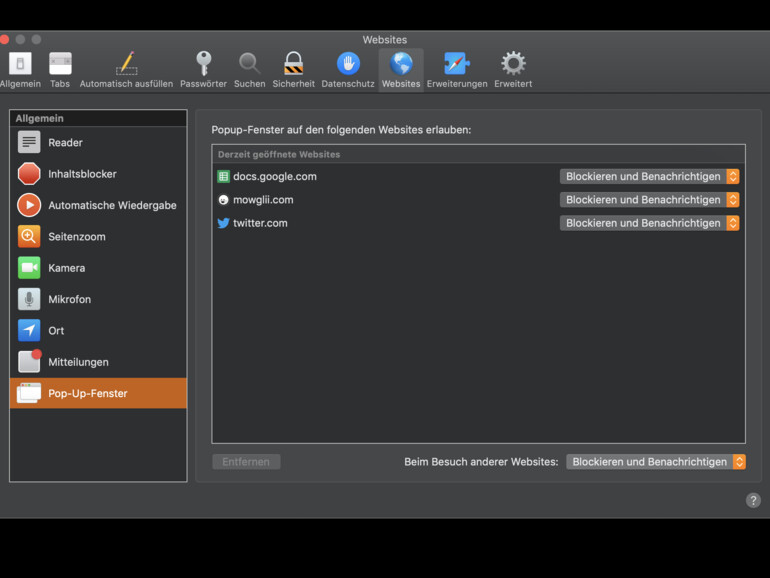This screenshot has width=770, height=578.
Task: Open the Erweitert gear icon
Action: coord(513,64)
